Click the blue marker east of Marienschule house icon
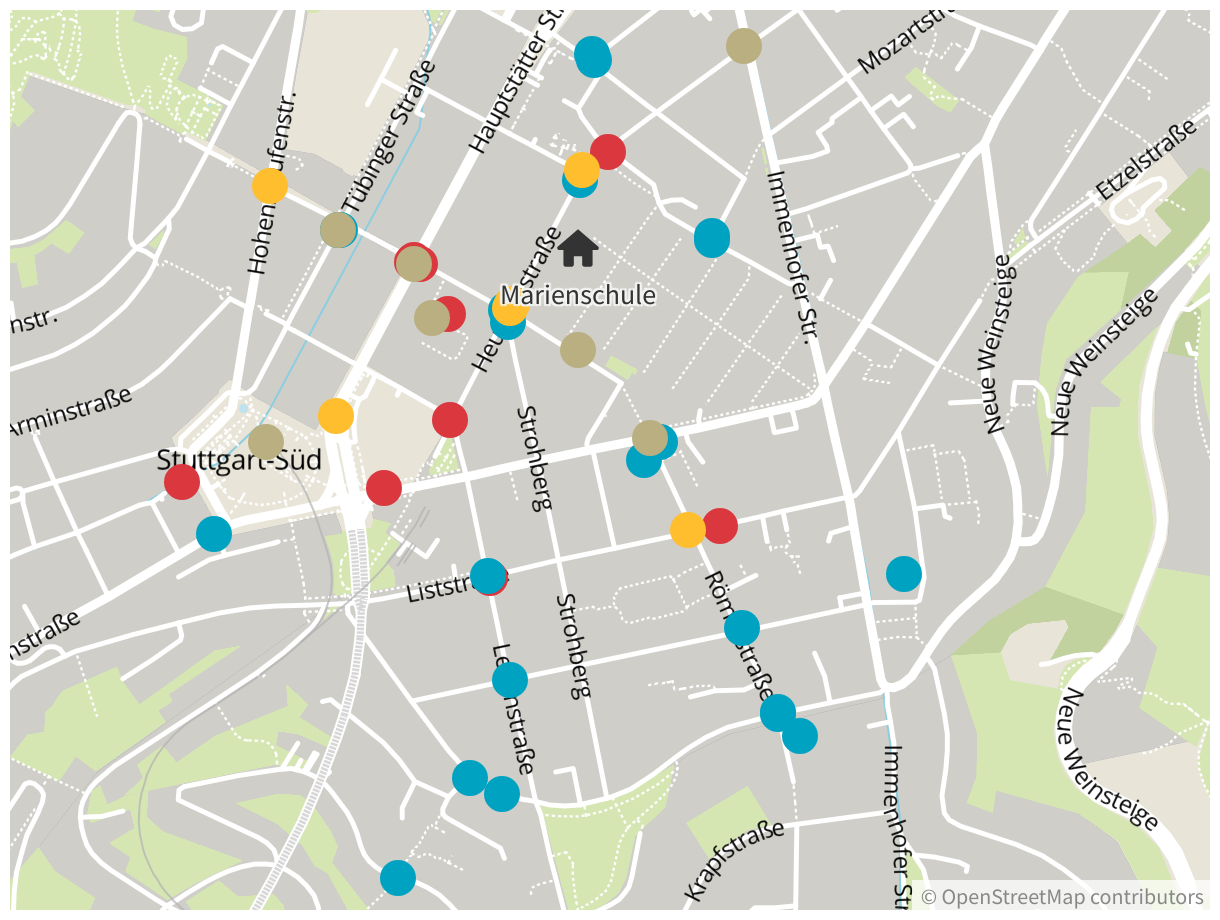The image size is (1220, 920). click(712, 238)
